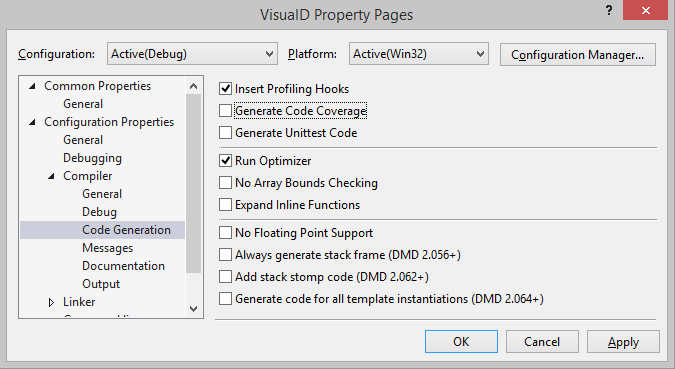
Task: Enable Expand Inline Functions
Action: (225, 205)
